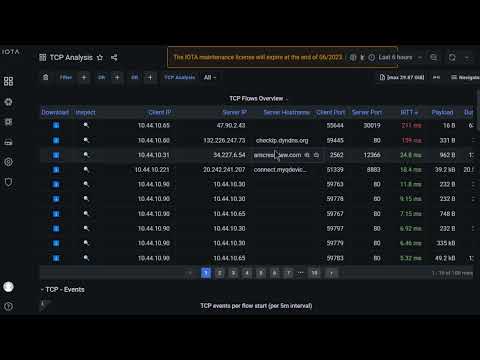480x360 pixels.
Task: Go to page 4 of flows
Action: [x=247, y=273]
